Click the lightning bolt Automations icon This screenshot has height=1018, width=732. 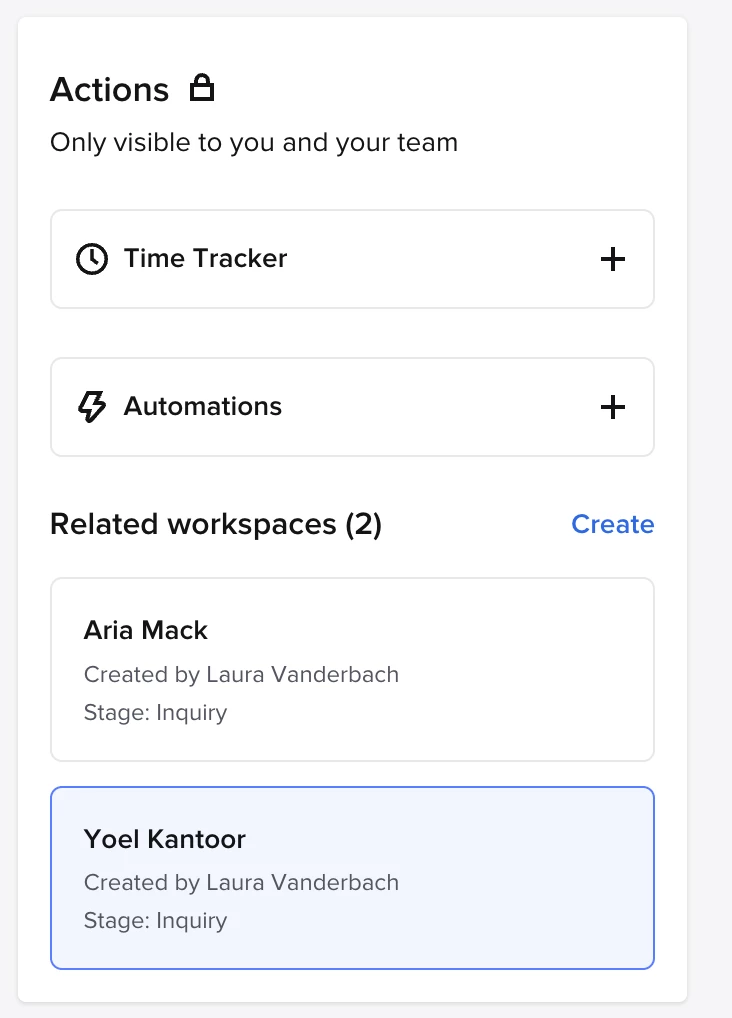pyautogui.click(x=92, y=407)
